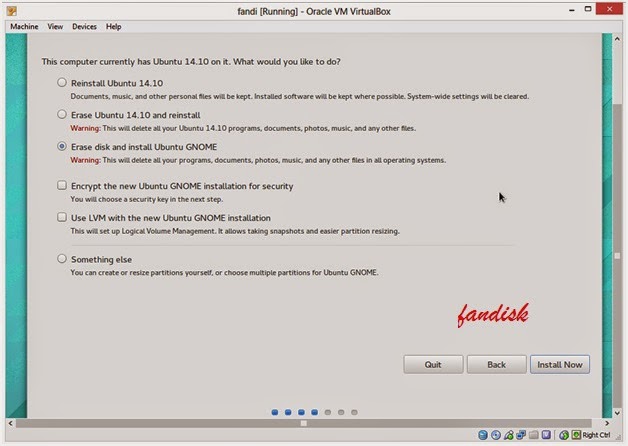Image resolution: width=628 pixels, height=446 pixels.
Task: Click 'This will set up Logical Volume Management' text
Action: click(235, 231)
